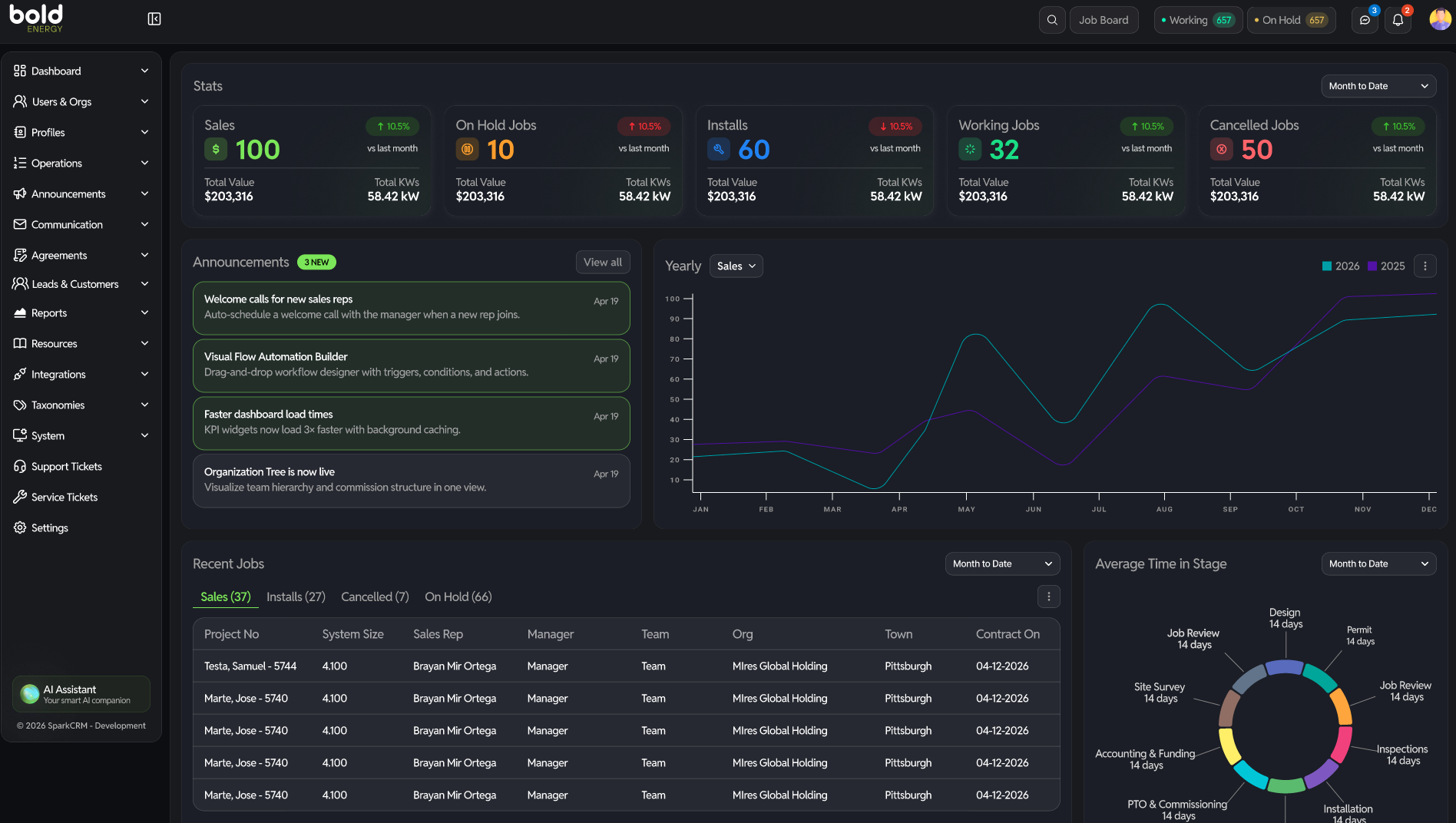Image resolution: width=1456 pixels, height=823 pixels.
Task: Open Recent Jobs Month to Date dropdown
Action: pos(1002,564)
